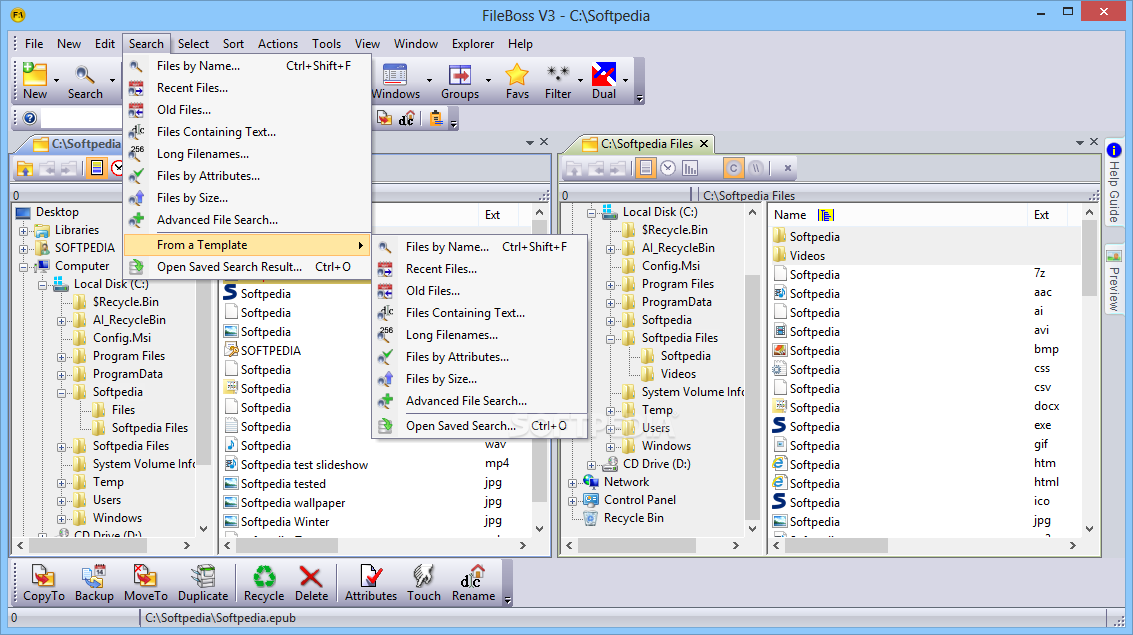
Task: Click the Touch icon in bottom toolbar
Action: tap(423, 576)
